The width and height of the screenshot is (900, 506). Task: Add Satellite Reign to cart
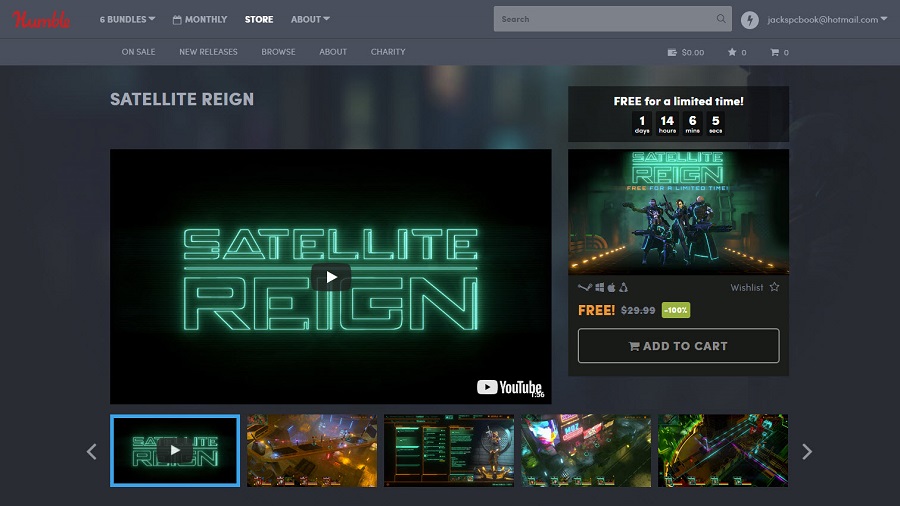678,345
